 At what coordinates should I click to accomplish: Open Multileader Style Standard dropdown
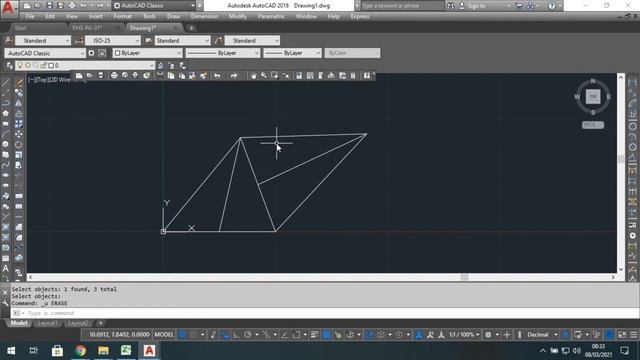point(252,40)
